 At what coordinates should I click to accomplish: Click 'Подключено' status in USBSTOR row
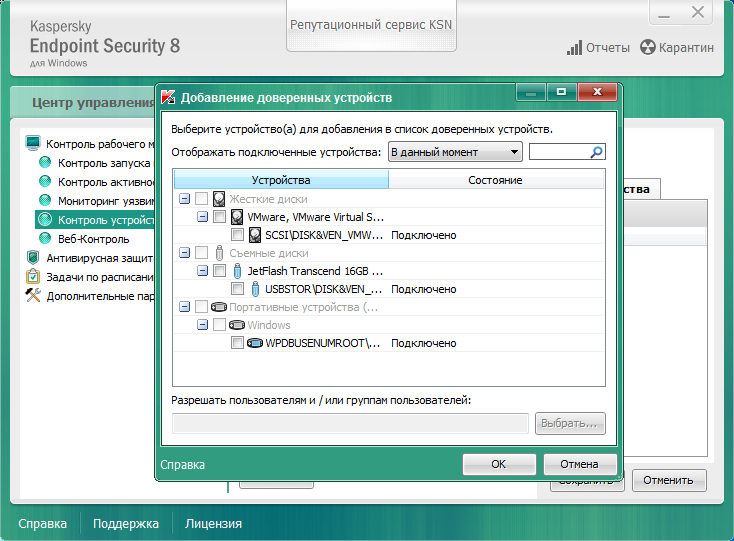pyautogui.click(x=424, y=289)
